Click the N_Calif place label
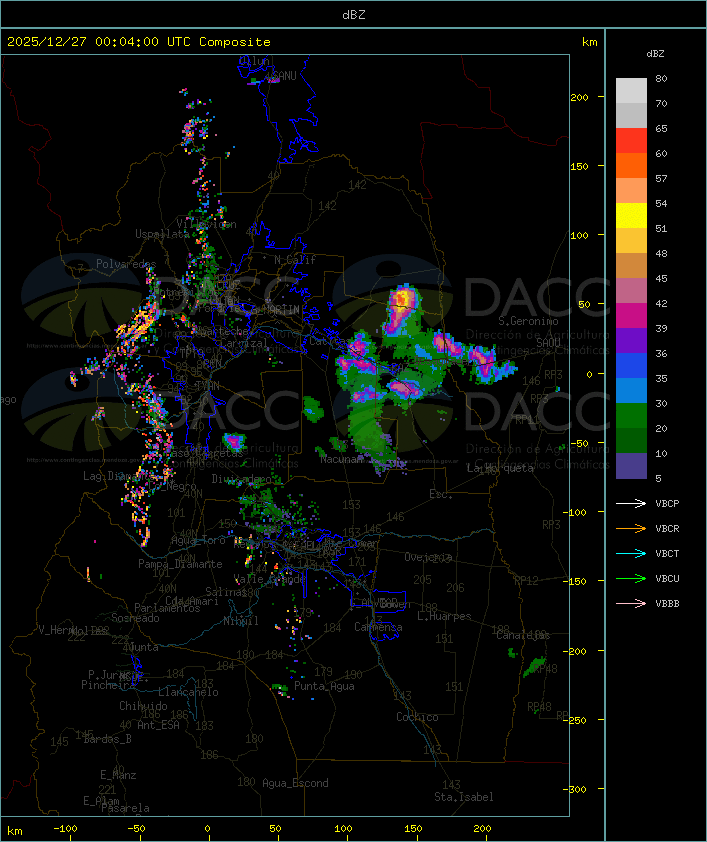This screenshot has height=842, width=707. [295, 260]
